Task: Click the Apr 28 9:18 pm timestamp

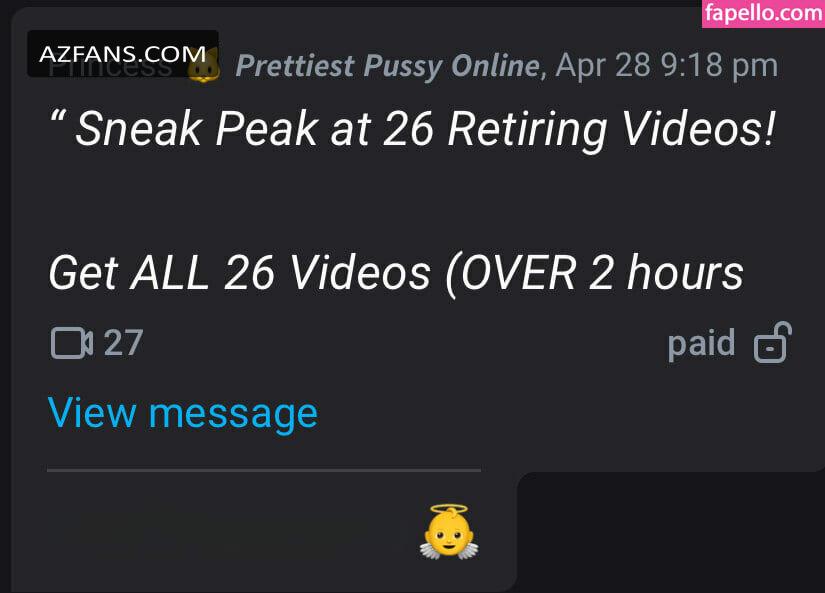Action: point(667,65)
